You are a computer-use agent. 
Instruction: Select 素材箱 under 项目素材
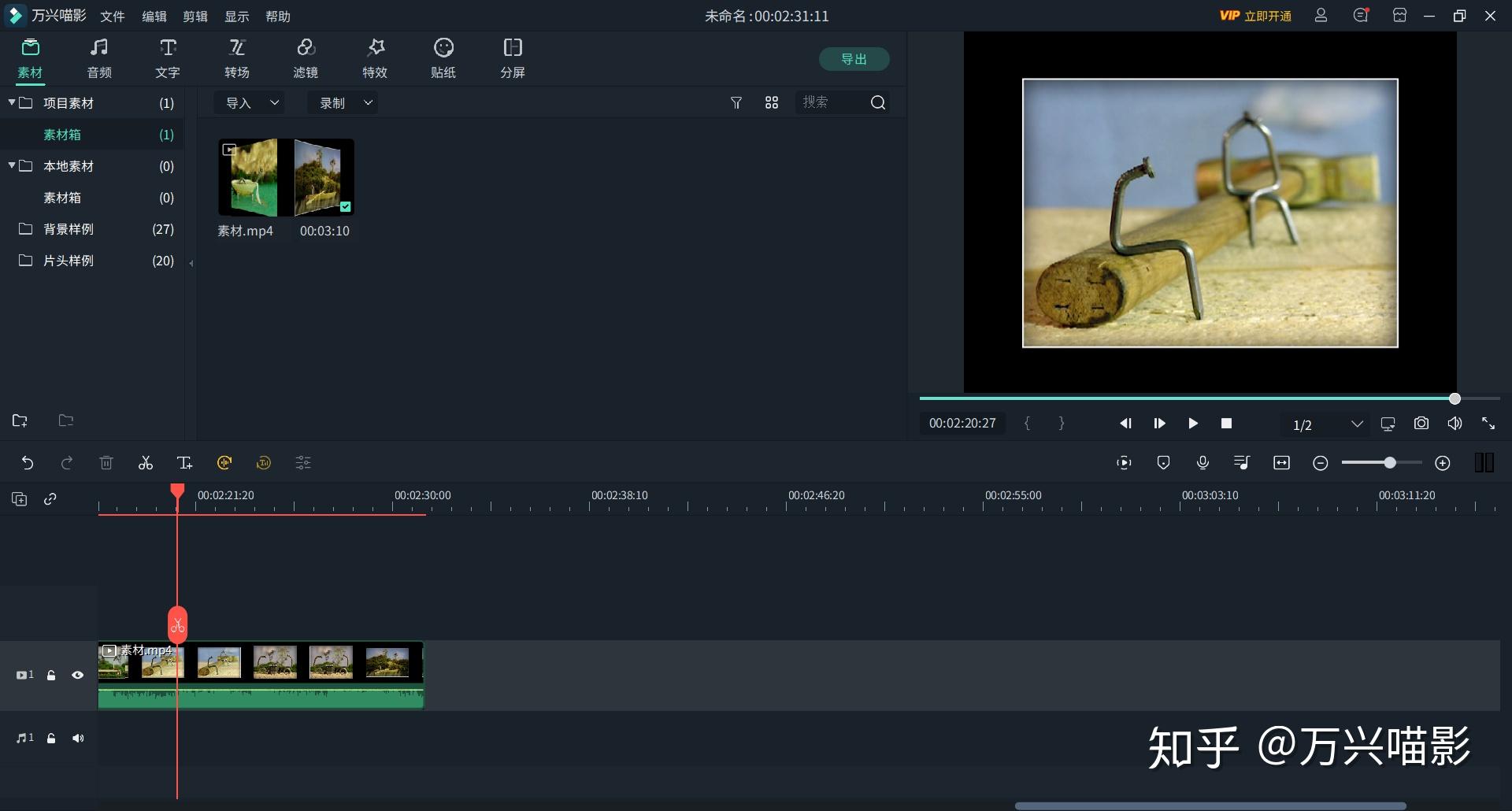pos(92,135)
